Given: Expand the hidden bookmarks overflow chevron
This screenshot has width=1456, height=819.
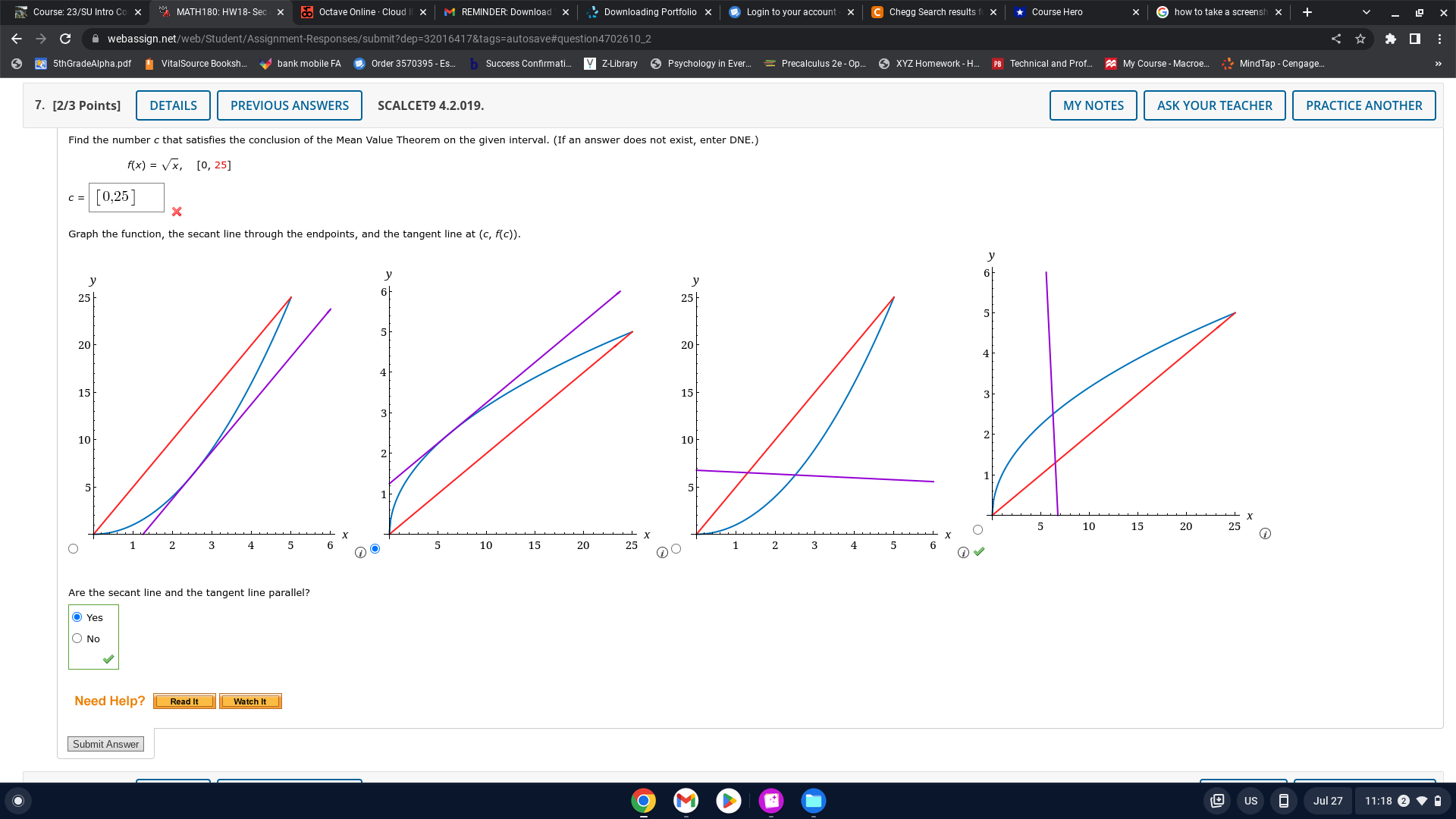Looking at the screenshot, I should point(1438,64).
